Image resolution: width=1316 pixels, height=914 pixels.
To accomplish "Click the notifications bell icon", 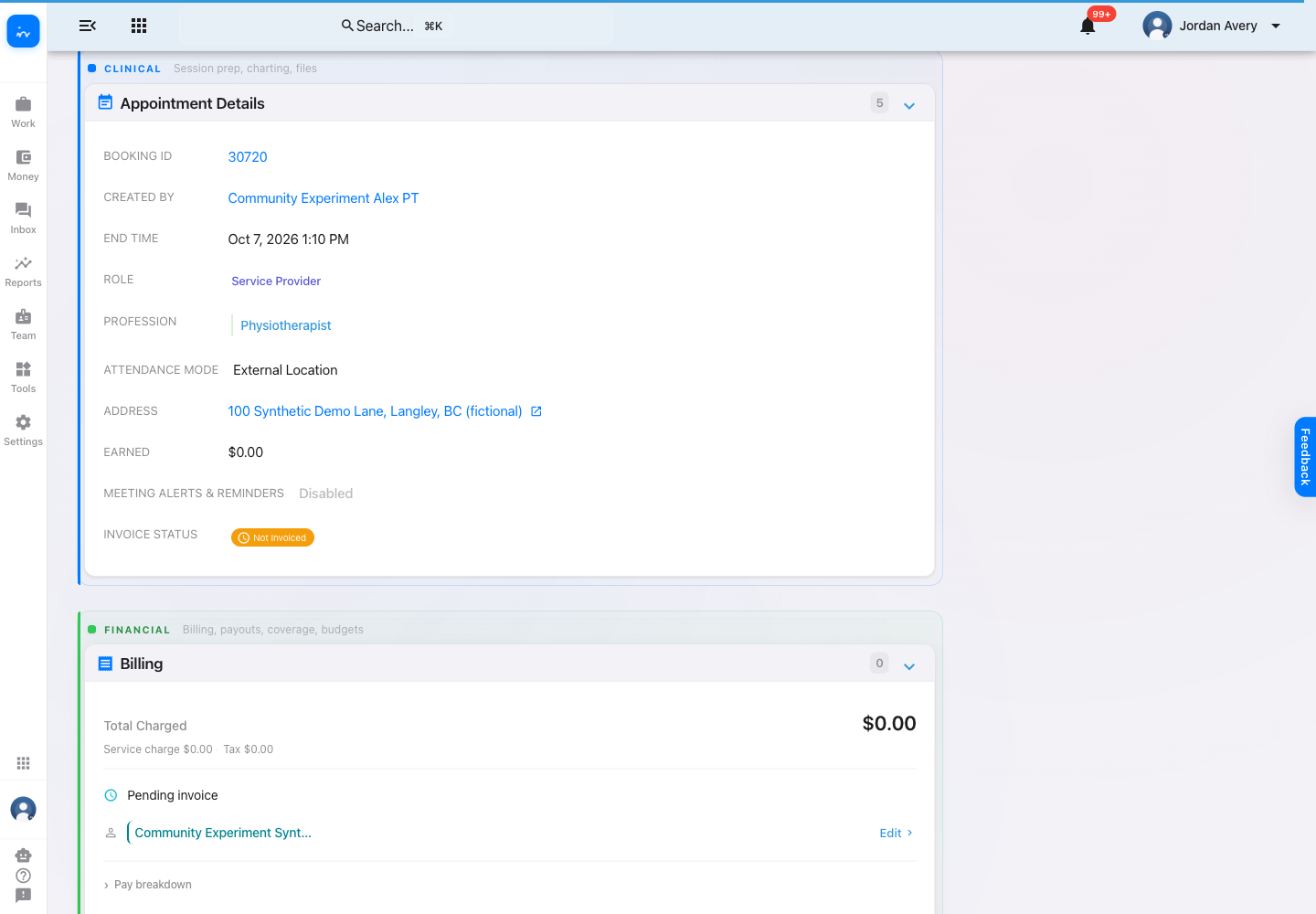I will coord(1088,26).
